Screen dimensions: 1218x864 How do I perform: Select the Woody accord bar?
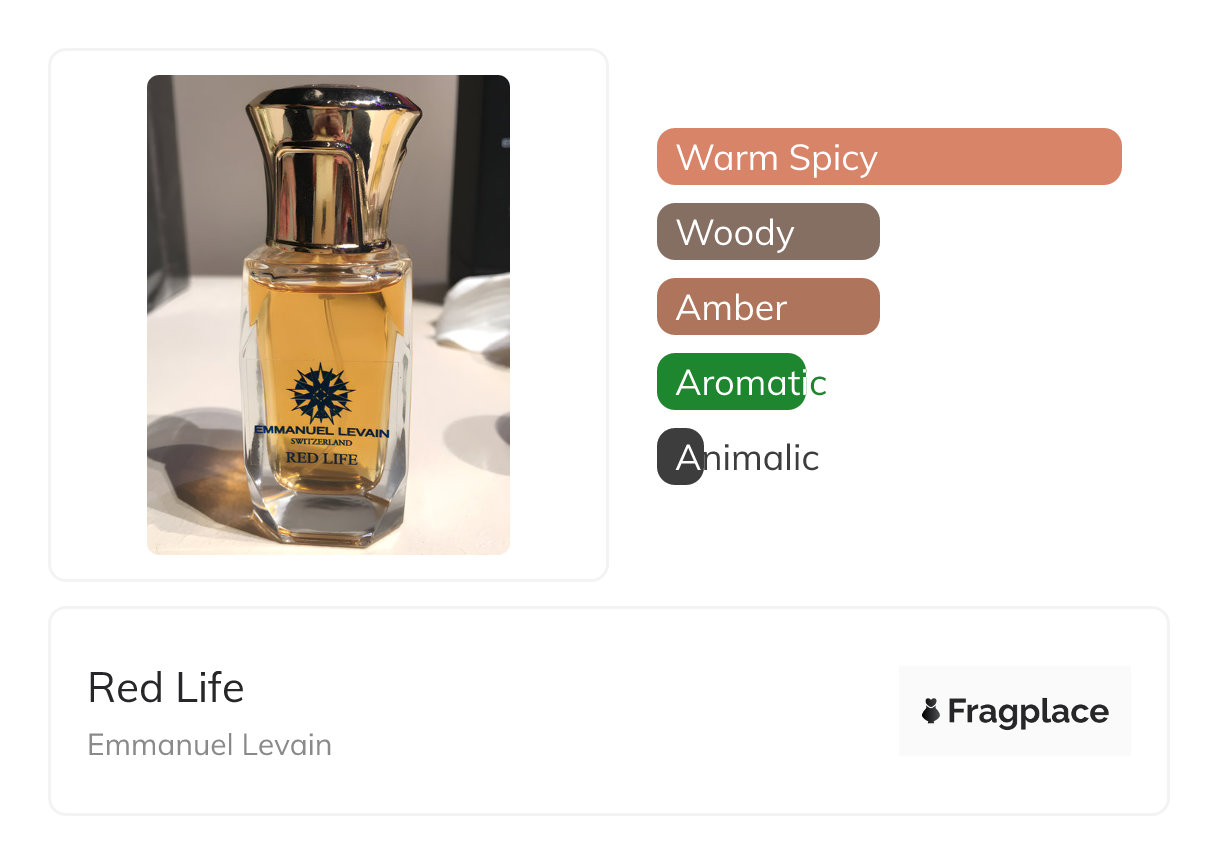click(768, 232)
